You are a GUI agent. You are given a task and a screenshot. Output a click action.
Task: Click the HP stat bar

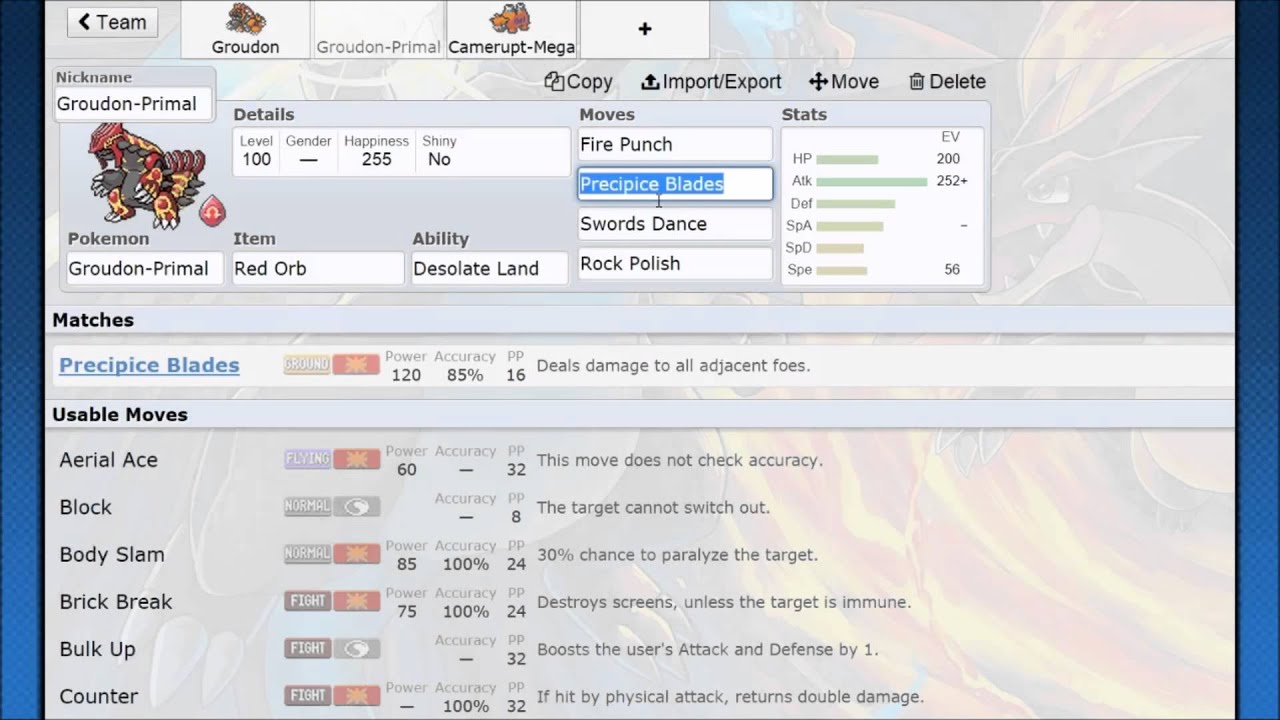point(847,159)
